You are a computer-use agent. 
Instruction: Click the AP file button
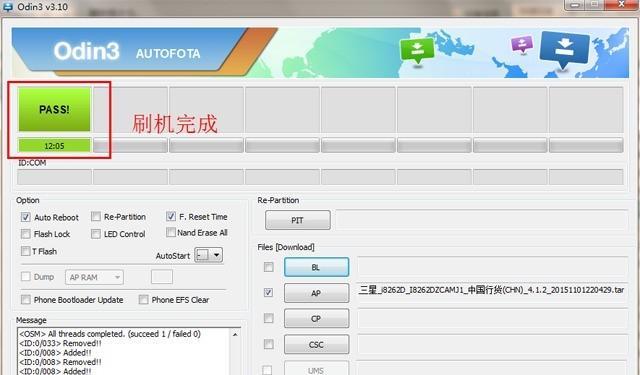316,293
